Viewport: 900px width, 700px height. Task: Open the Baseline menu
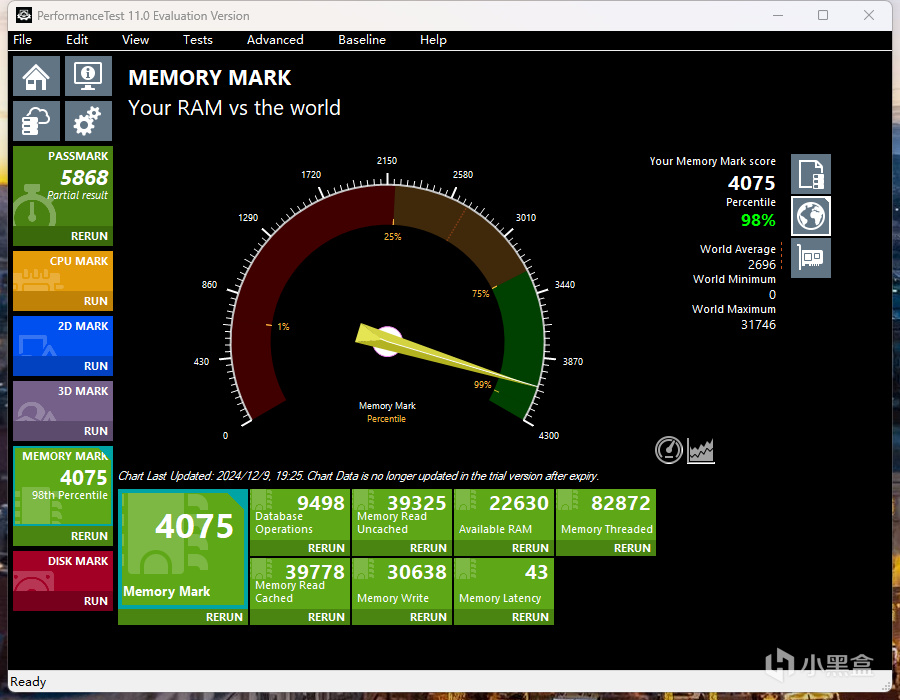click(x=362, y=40)
